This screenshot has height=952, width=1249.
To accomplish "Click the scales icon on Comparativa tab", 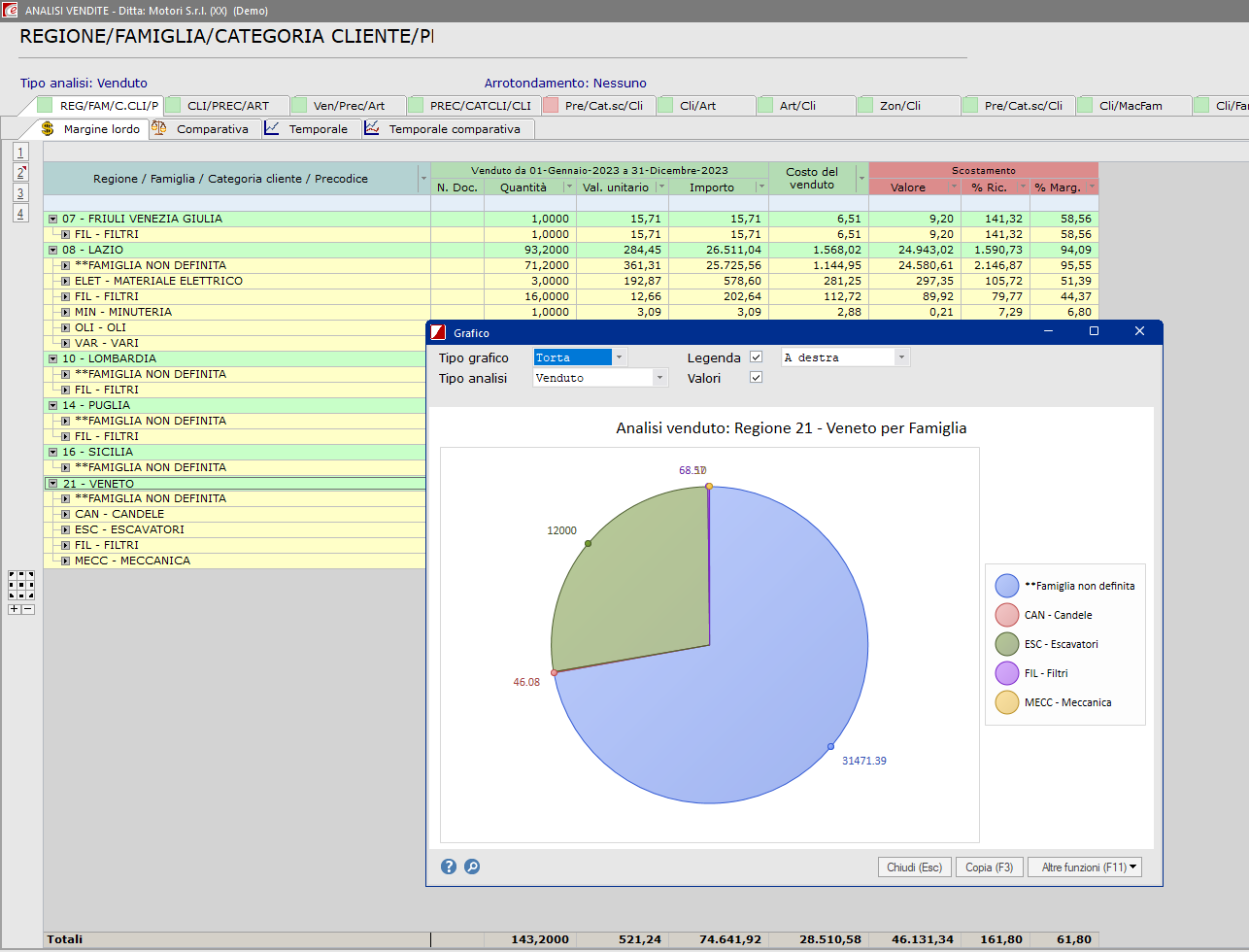I will pyautogui.click(x=159, y=128).
